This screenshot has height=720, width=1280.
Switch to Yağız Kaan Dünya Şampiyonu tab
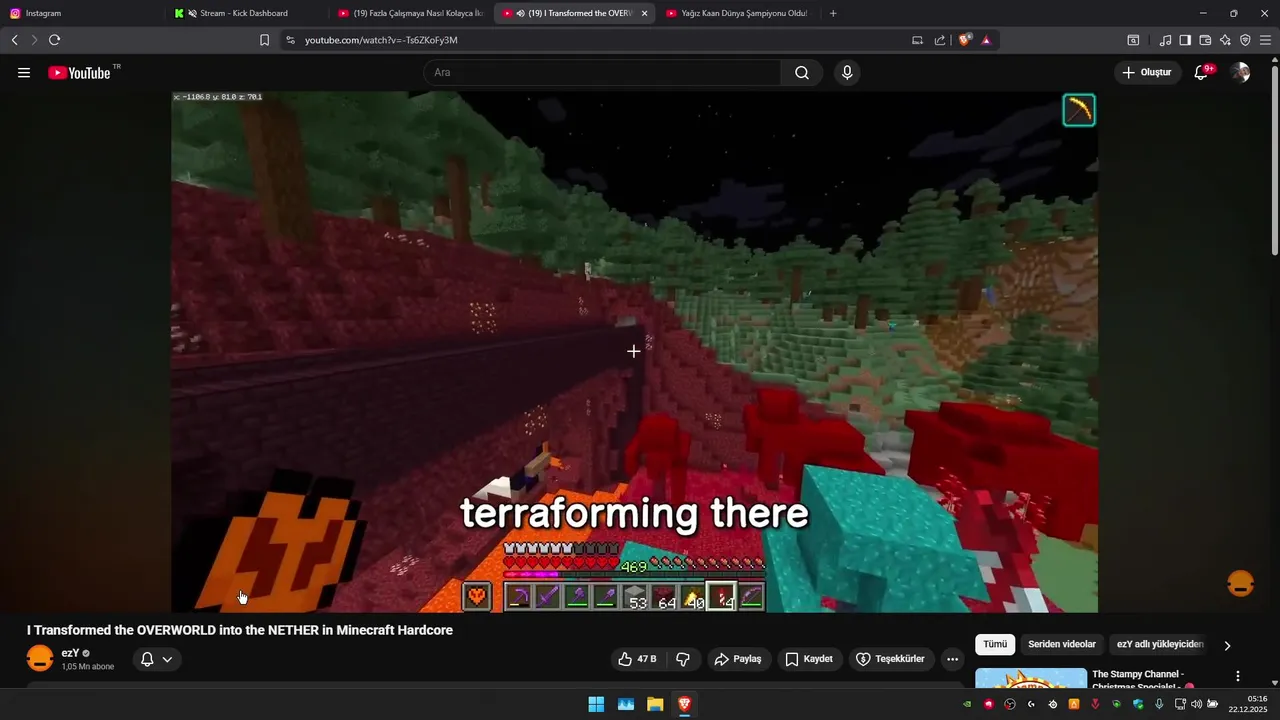738,13
